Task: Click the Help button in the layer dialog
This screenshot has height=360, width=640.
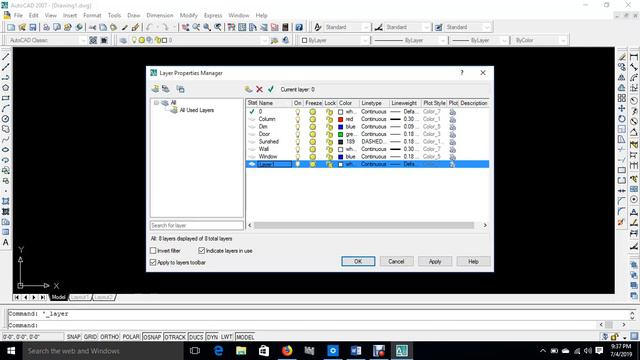Action: click(x=473, y=261)
